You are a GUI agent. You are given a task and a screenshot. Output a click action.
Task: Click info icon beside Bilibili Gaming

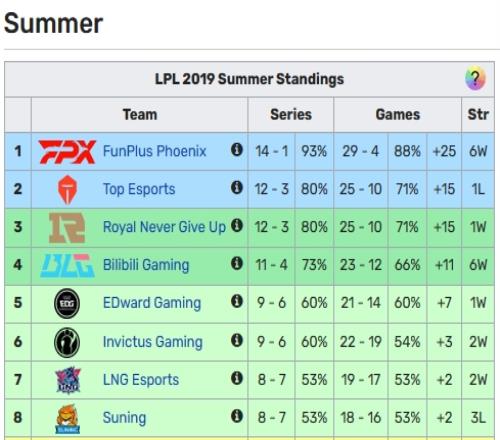coord(237,263)
